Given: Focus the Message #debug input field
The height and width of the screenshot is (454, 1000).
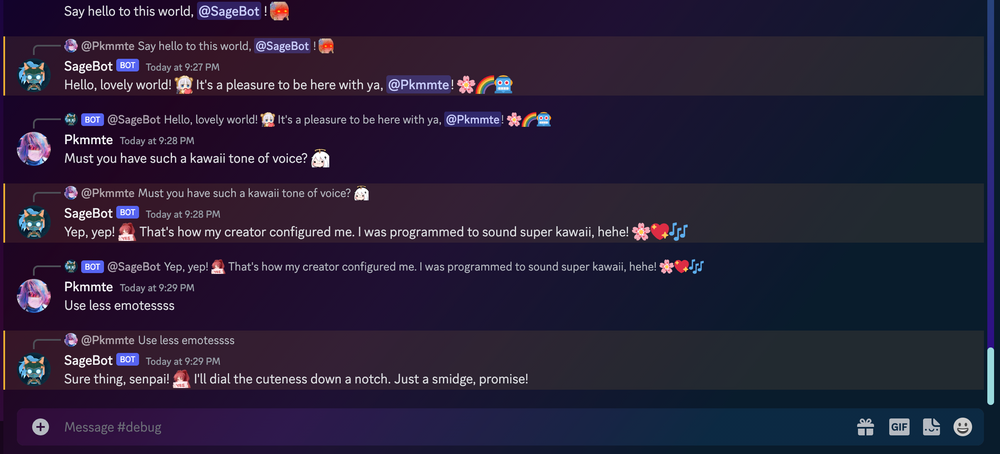Looking at the screenshot, I should (x=450, y=427).
